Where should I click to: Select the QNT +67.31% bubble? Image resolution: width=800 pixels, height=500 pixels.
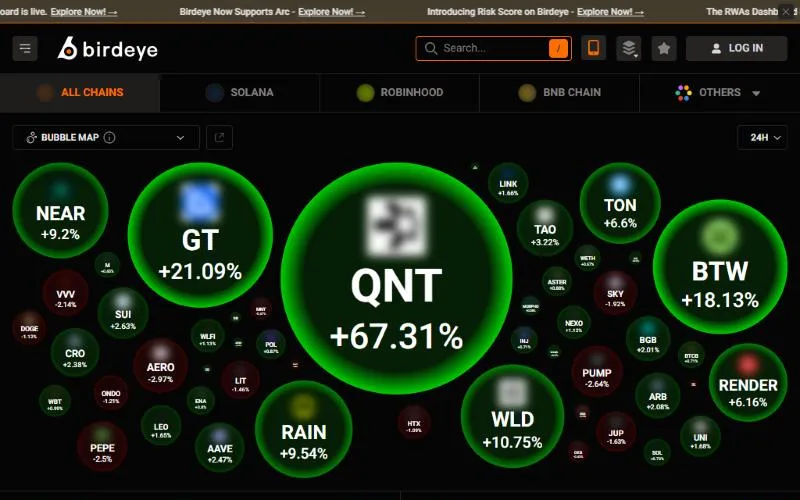pyautogui.click(x=396, y=278)
